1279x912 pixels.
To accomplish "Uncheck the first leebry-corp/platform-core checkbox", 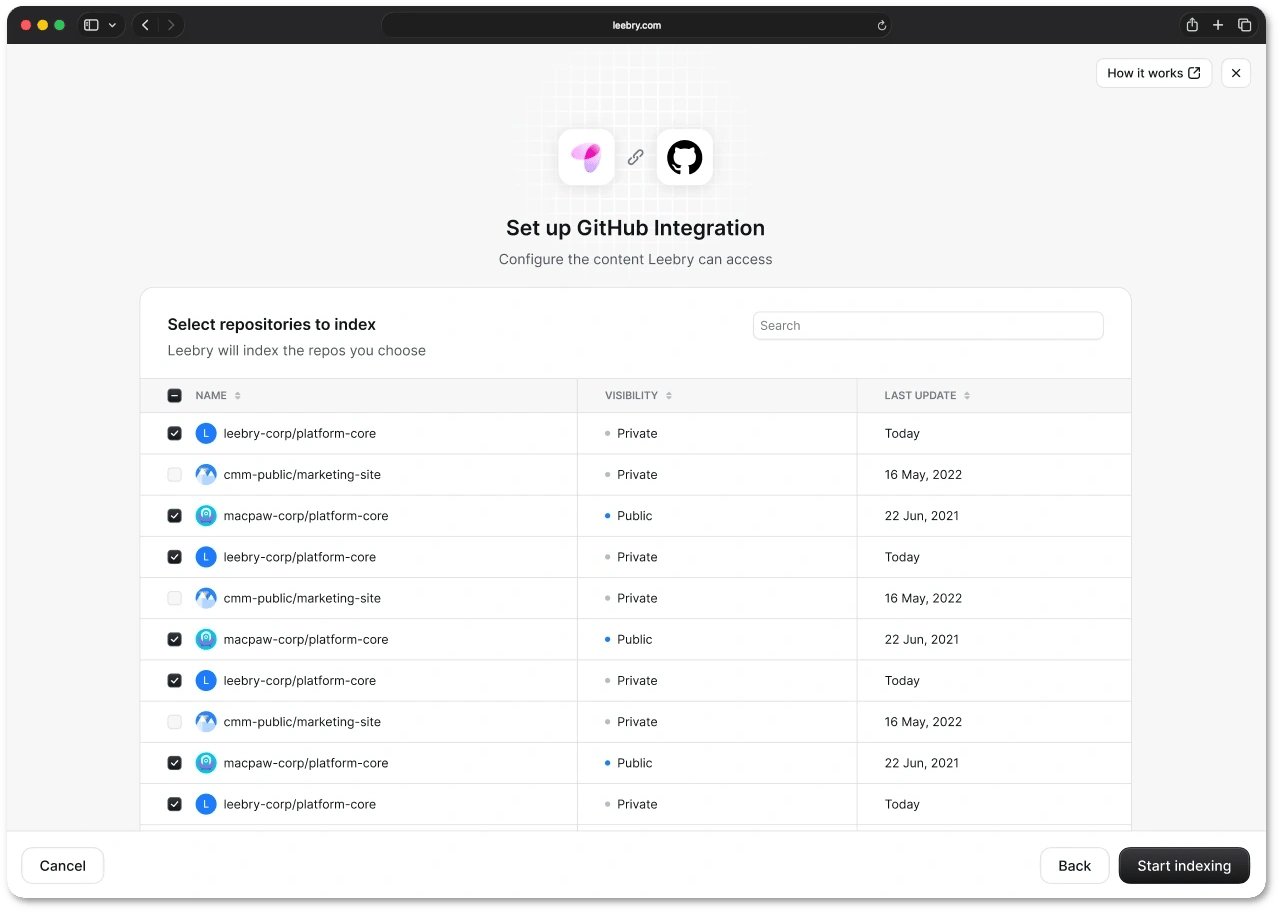I will (x=175, y=434).
